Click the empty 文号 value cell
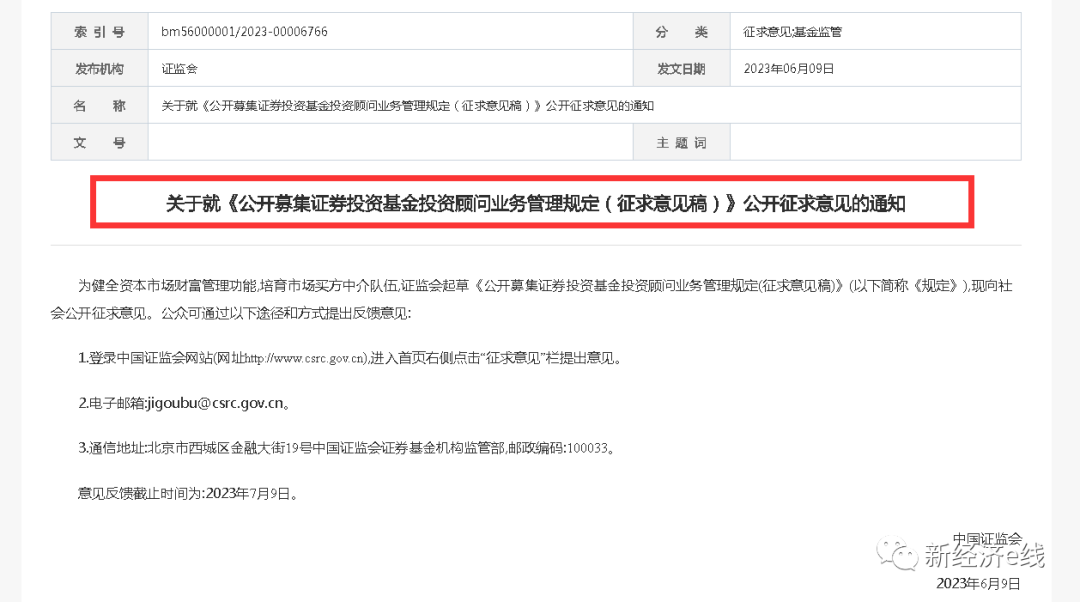 391,143
